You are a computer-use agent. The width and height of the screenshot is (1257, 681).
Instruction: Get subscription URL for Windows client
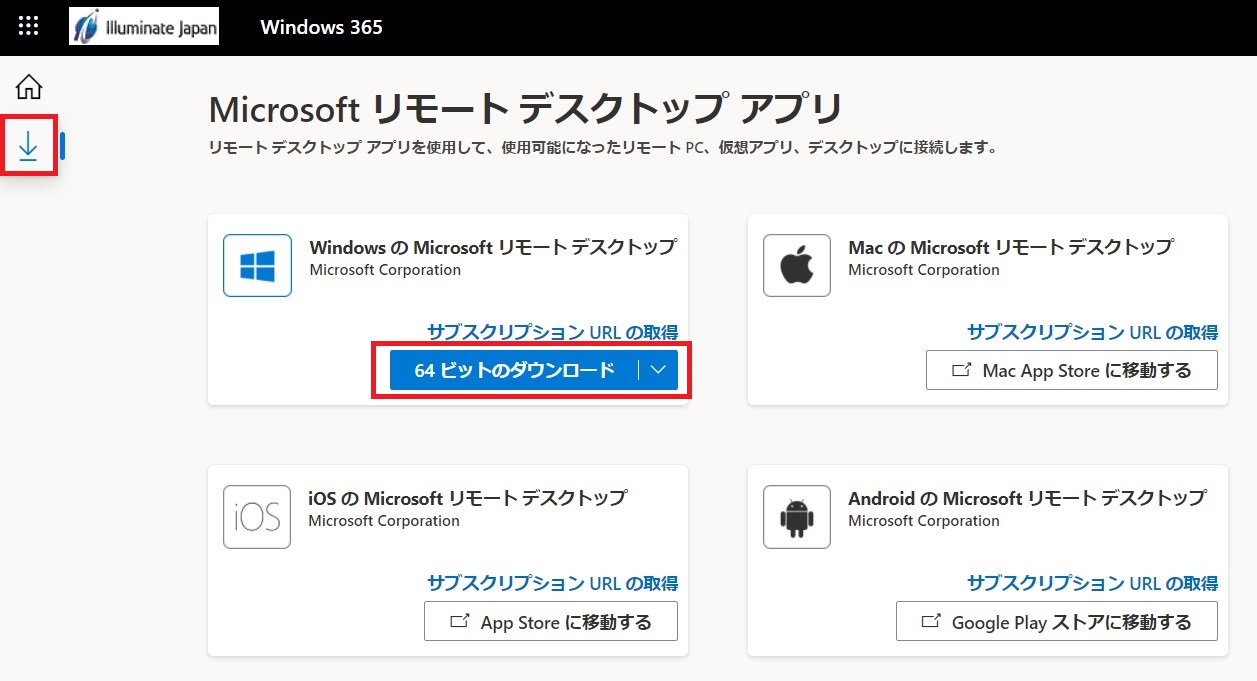553,332
